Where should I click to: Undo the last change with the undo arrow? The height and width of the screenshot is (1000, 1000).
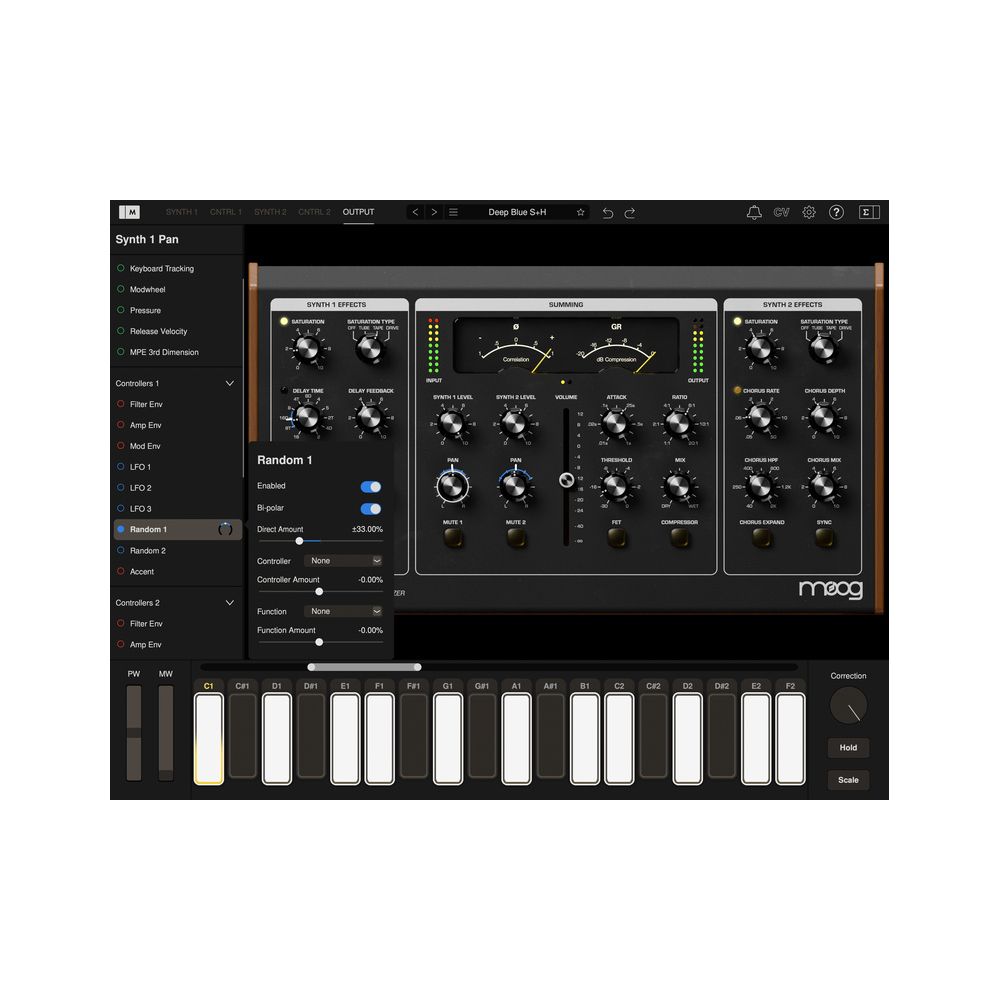[608, 212]
